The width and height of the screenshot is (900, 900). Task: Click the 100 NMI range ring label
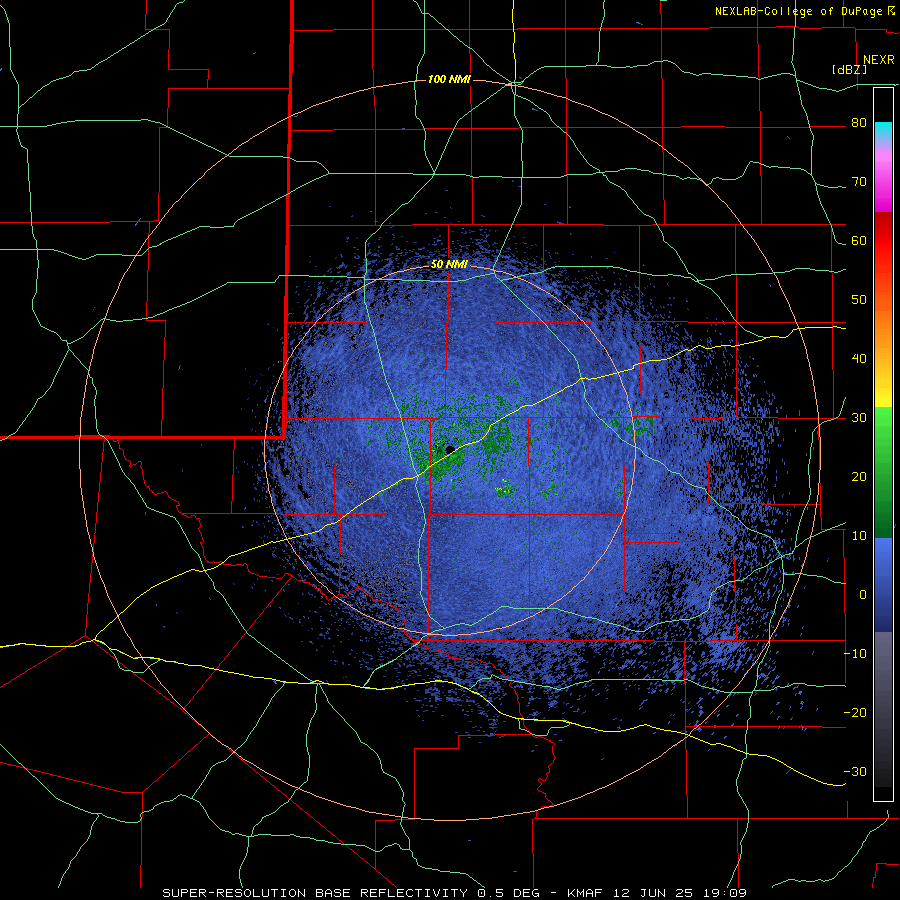tap(449, 79)
